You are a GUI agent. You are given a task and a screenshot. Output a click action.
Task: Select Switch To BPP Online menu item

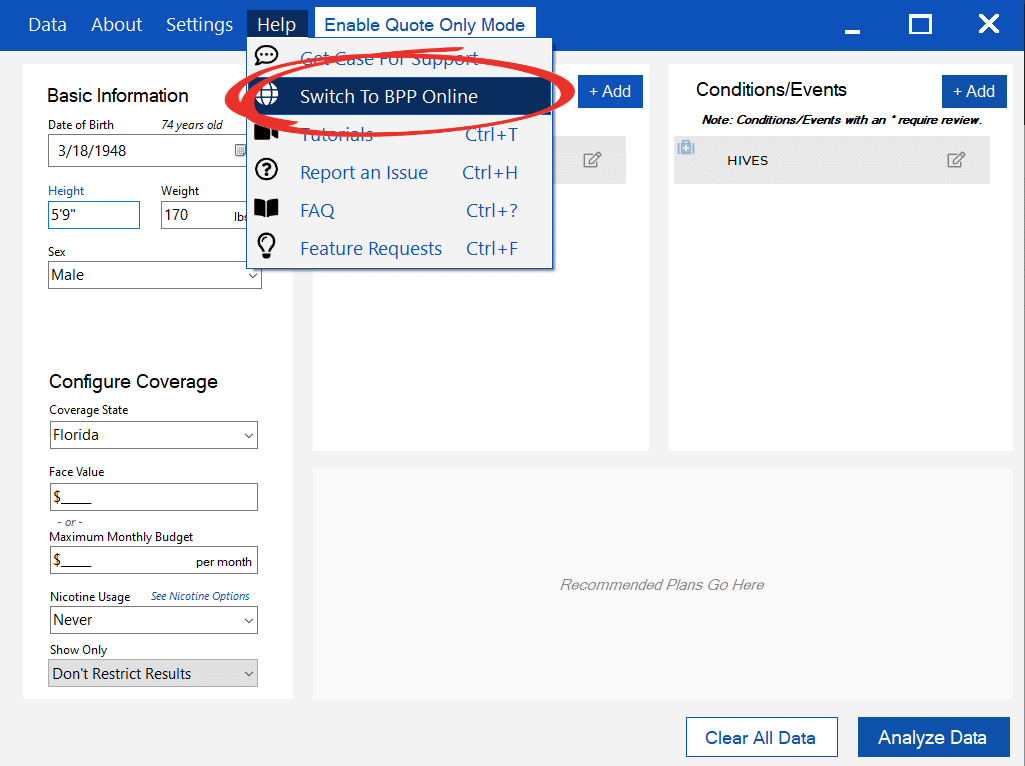pyautogui.click(x=389, y=97)
